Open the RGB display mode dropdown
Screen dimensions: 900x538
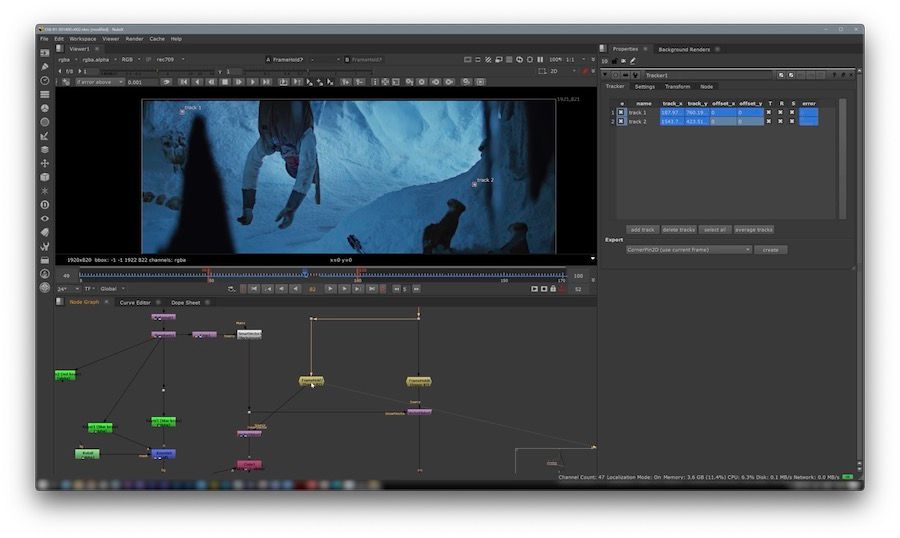(130, 60)
